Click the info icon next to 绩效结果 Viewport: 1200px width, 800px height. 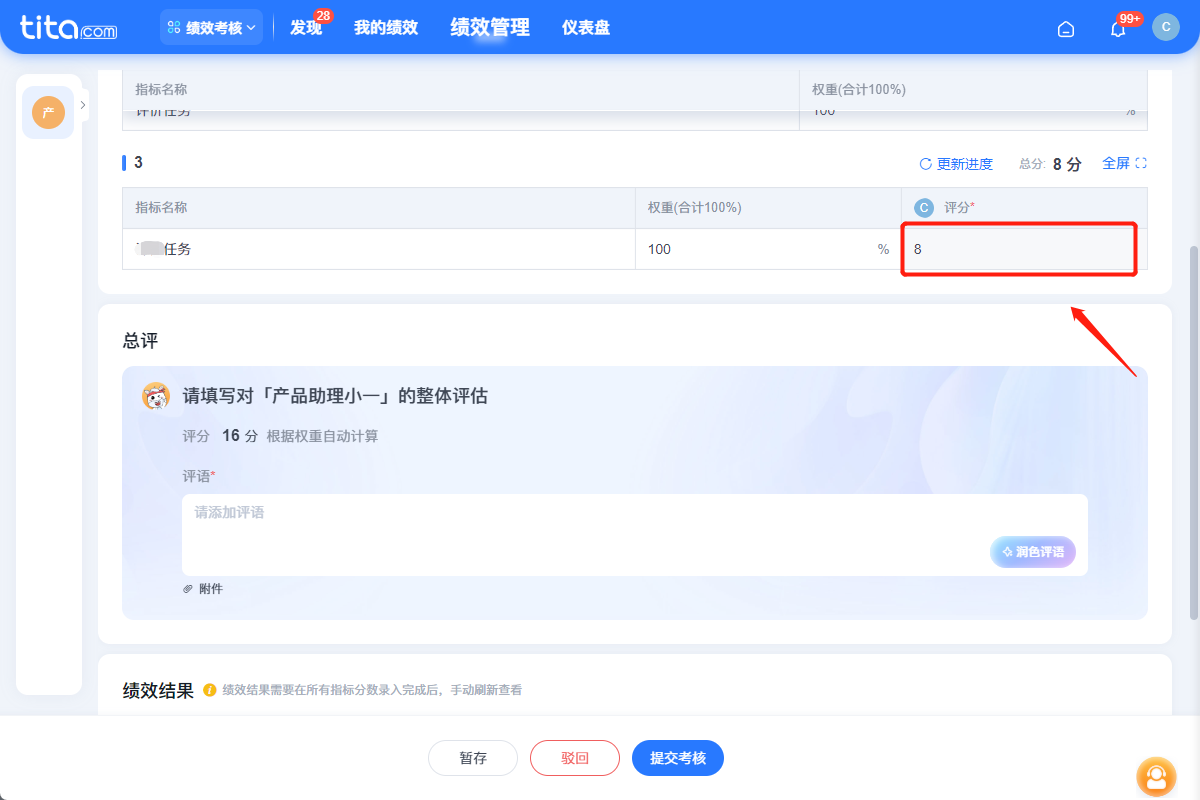209,689
